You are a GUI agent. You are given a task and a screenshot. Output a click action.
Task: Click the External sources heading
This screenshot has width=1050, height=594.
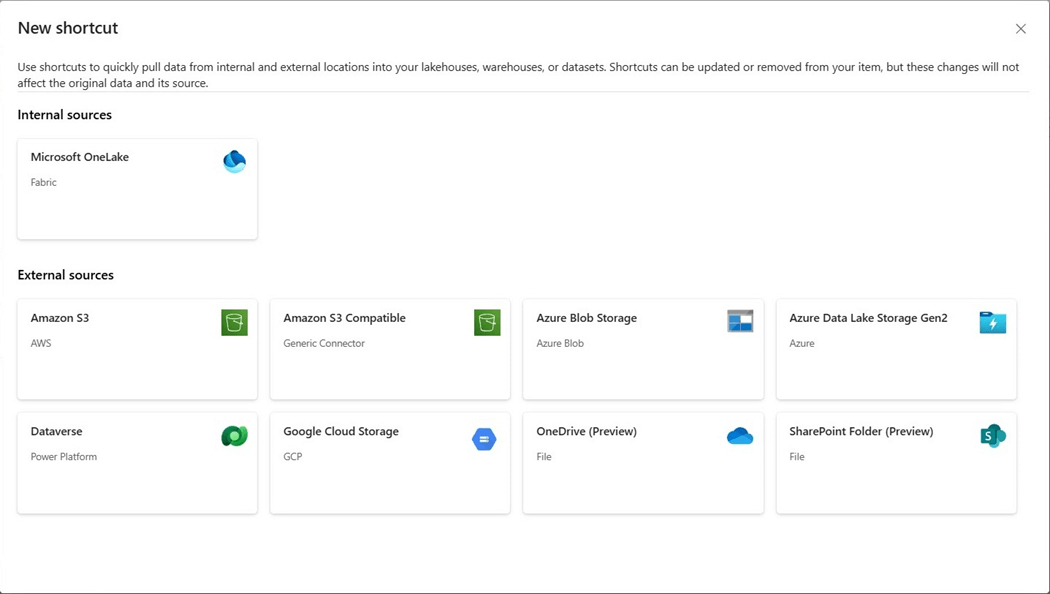point(66,275)
